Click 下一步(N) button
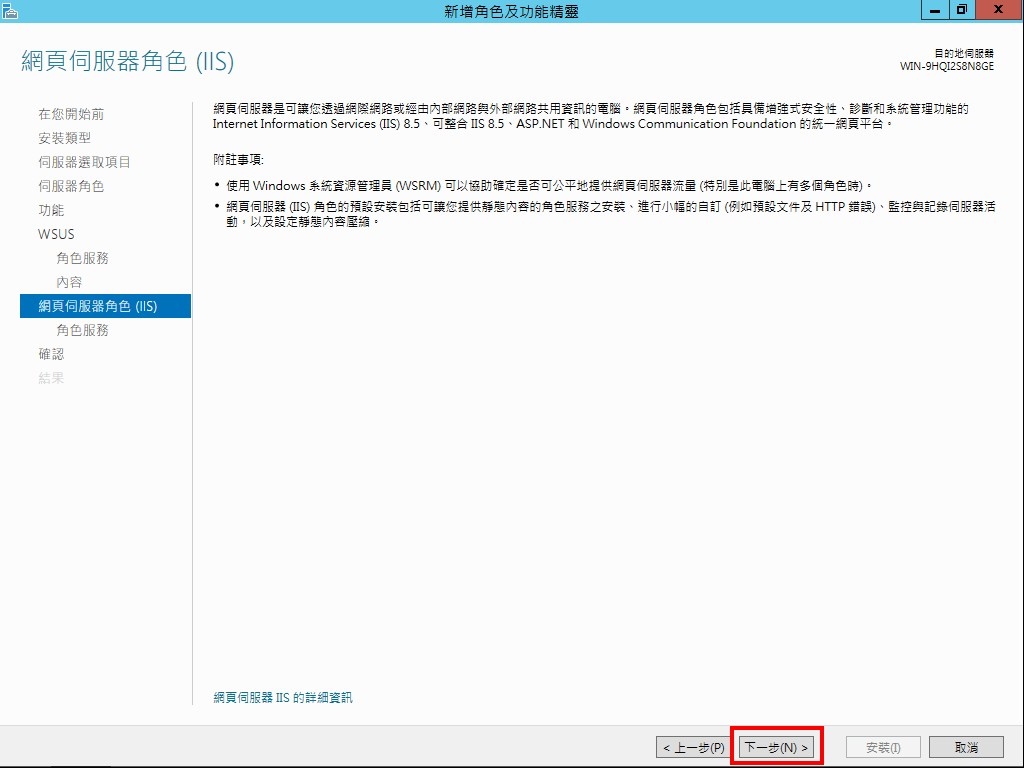 (x=776, y=747)
